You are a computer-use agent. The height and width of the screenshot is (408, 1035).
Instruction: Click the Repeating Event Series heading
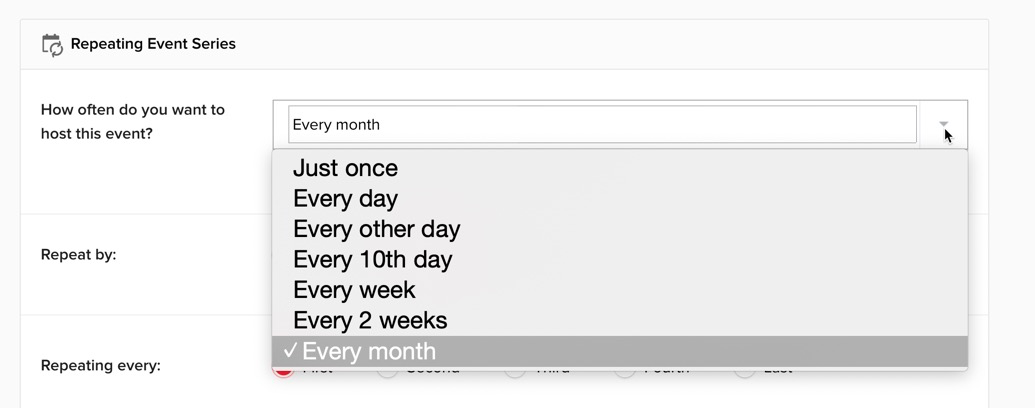(x=153, y=44)
